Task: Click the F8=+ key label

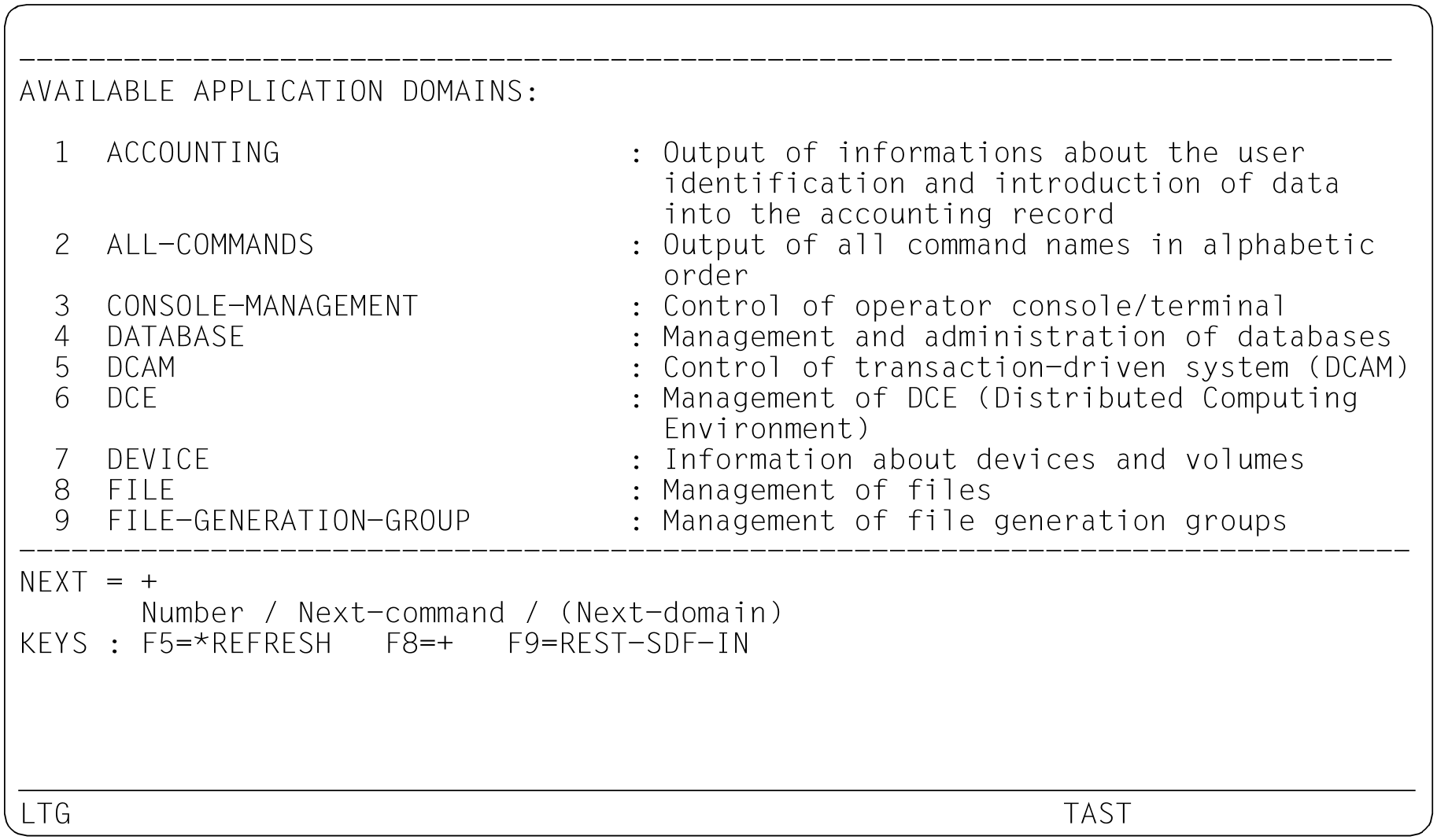Action: (x=419, y=644)
